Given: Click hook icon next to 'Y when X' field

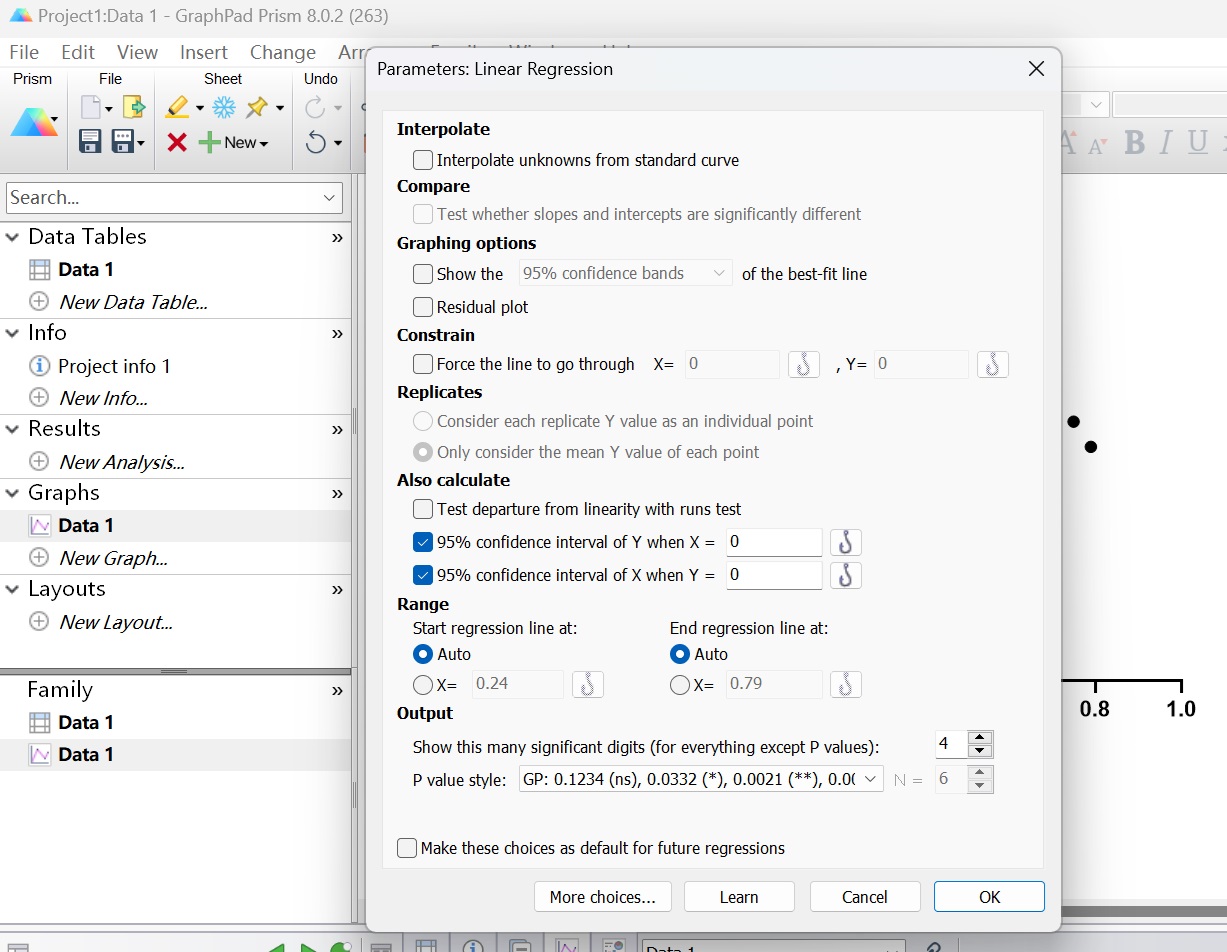Looking at the screenshot, I should tap(845, 542).
